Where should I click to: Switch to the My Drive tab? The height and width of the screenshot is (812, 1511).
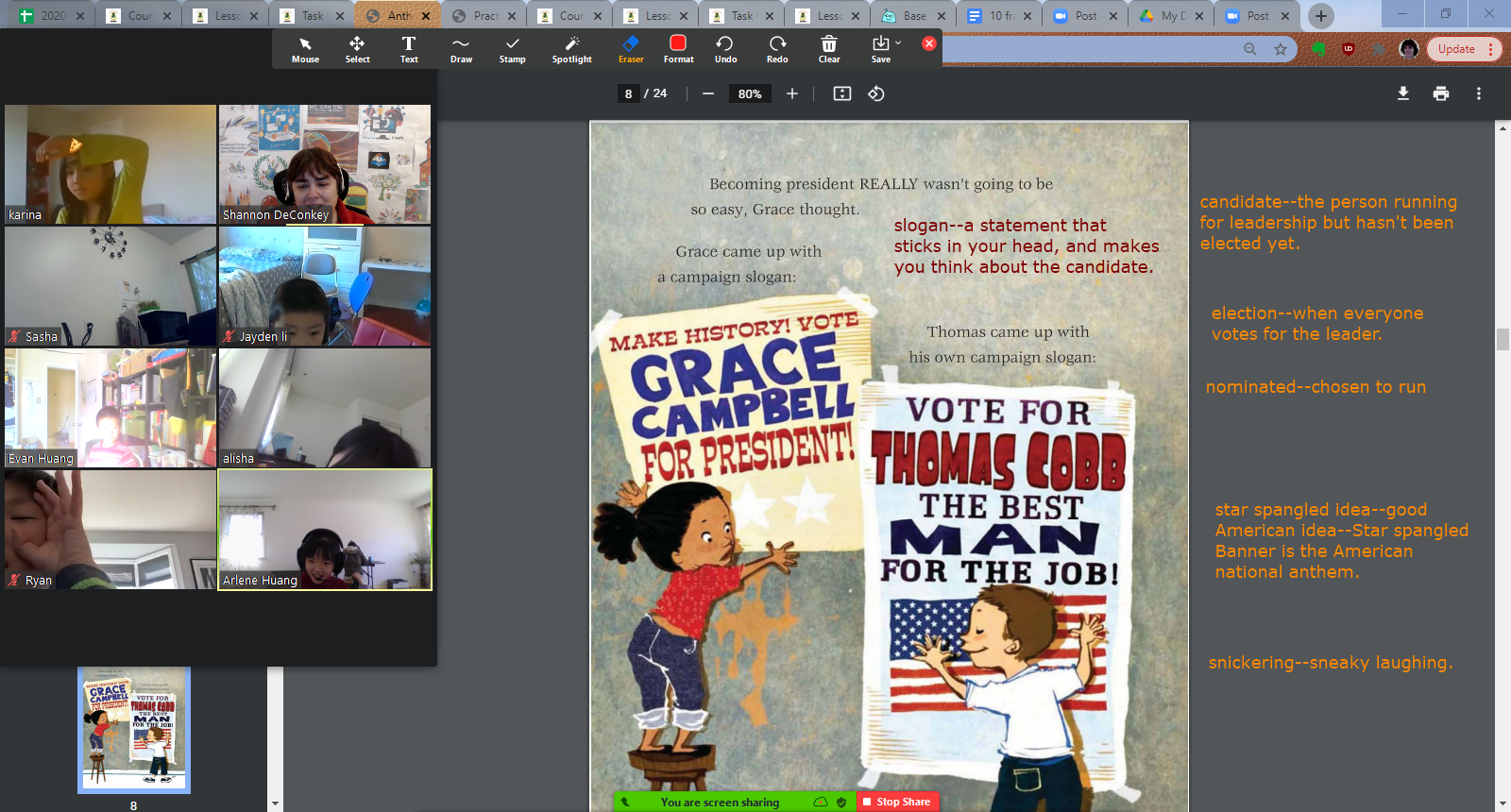pos(1172,16)
